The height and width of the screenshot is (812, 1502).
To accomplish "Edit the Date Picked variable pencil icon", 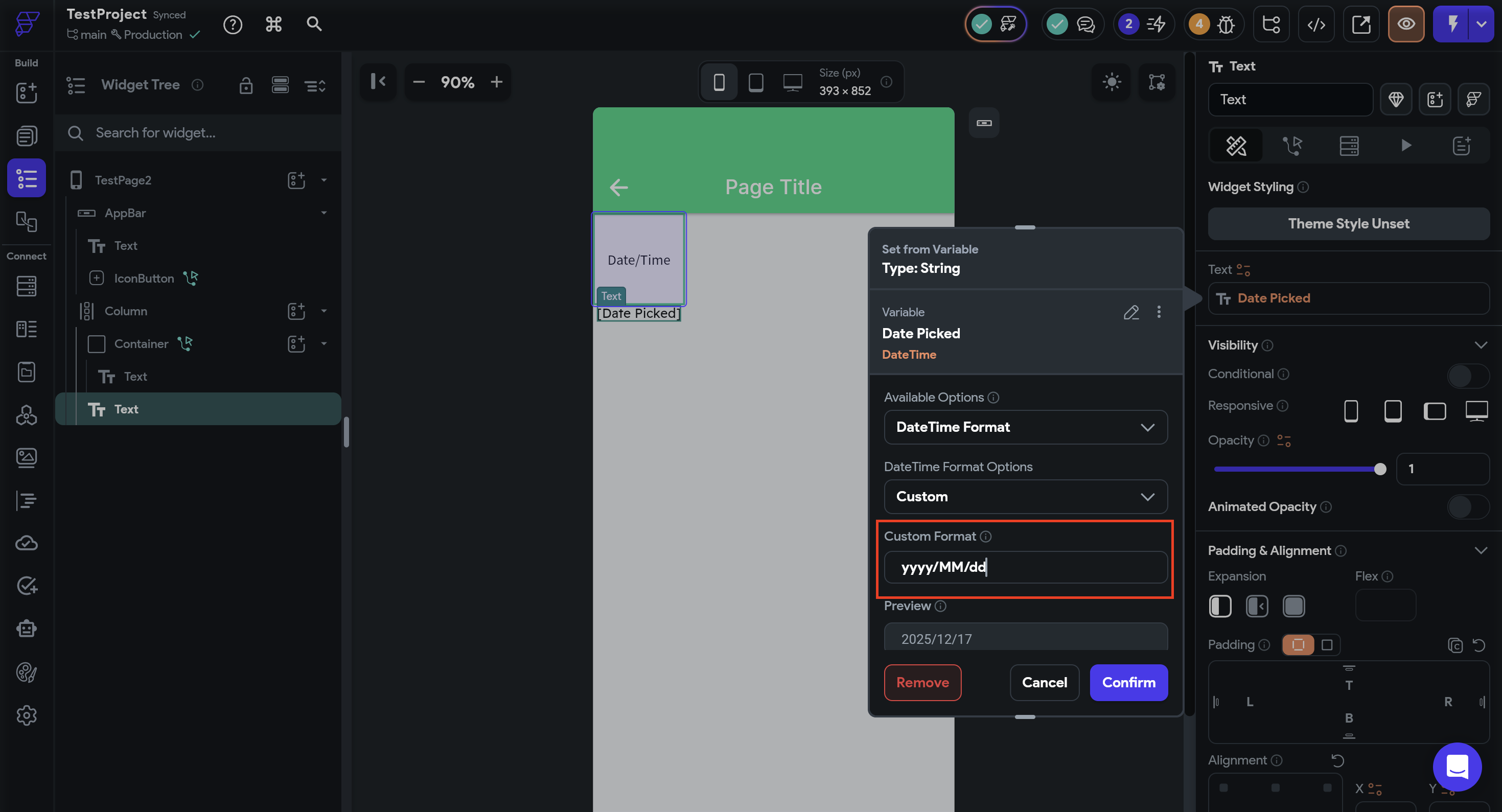I will [x=1130, y=312].
